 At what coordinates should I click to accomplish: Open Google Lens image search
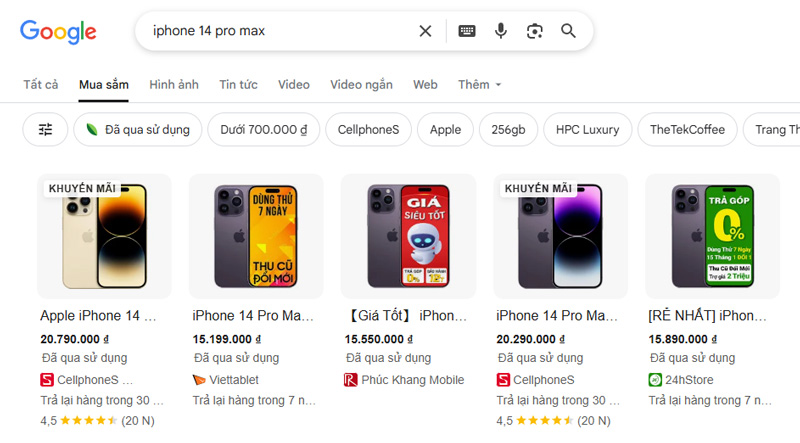pyautogui.click(x=535, y=31)
